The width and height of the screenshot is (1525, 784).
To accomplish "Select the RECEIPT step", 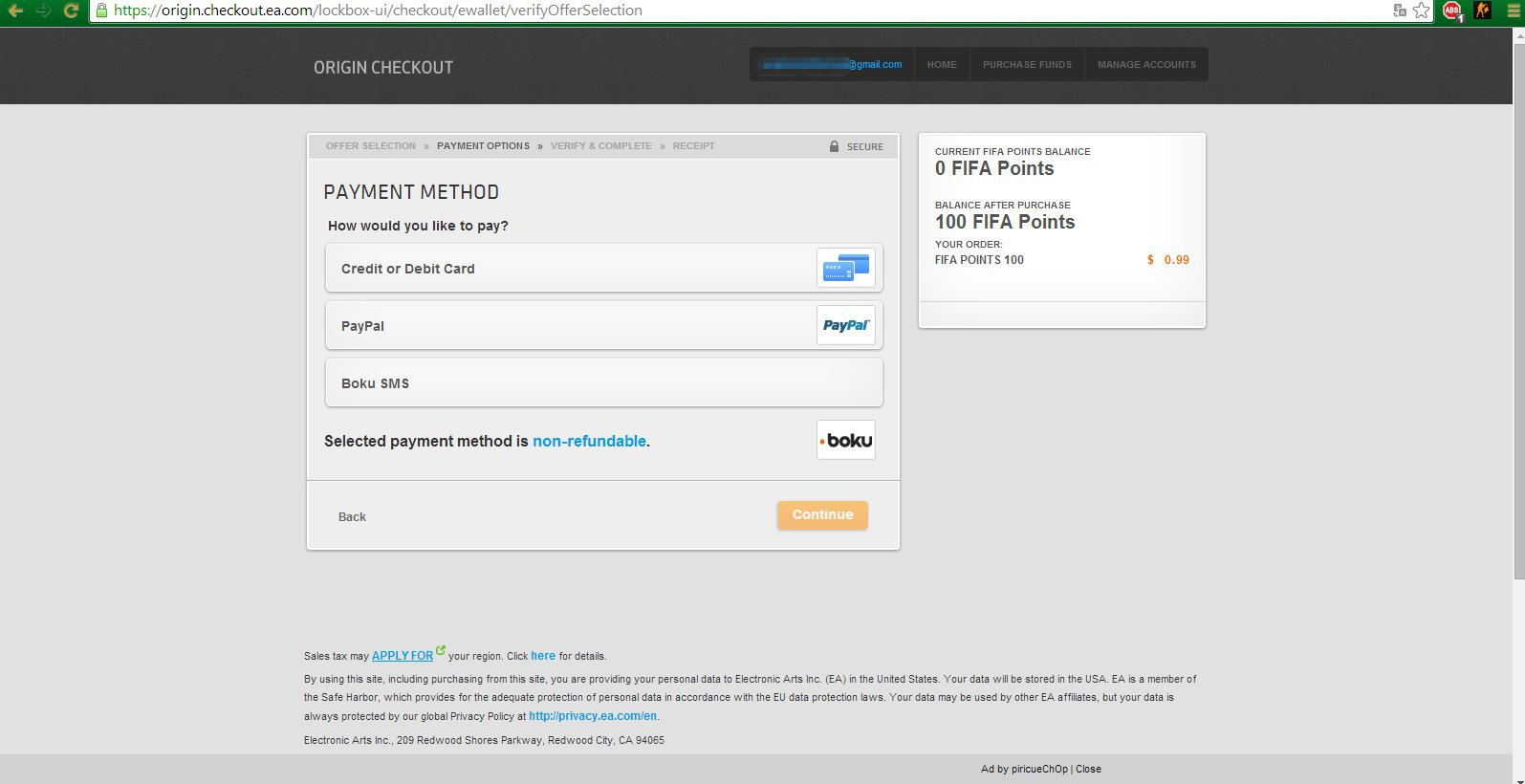I will click(694, 146).
